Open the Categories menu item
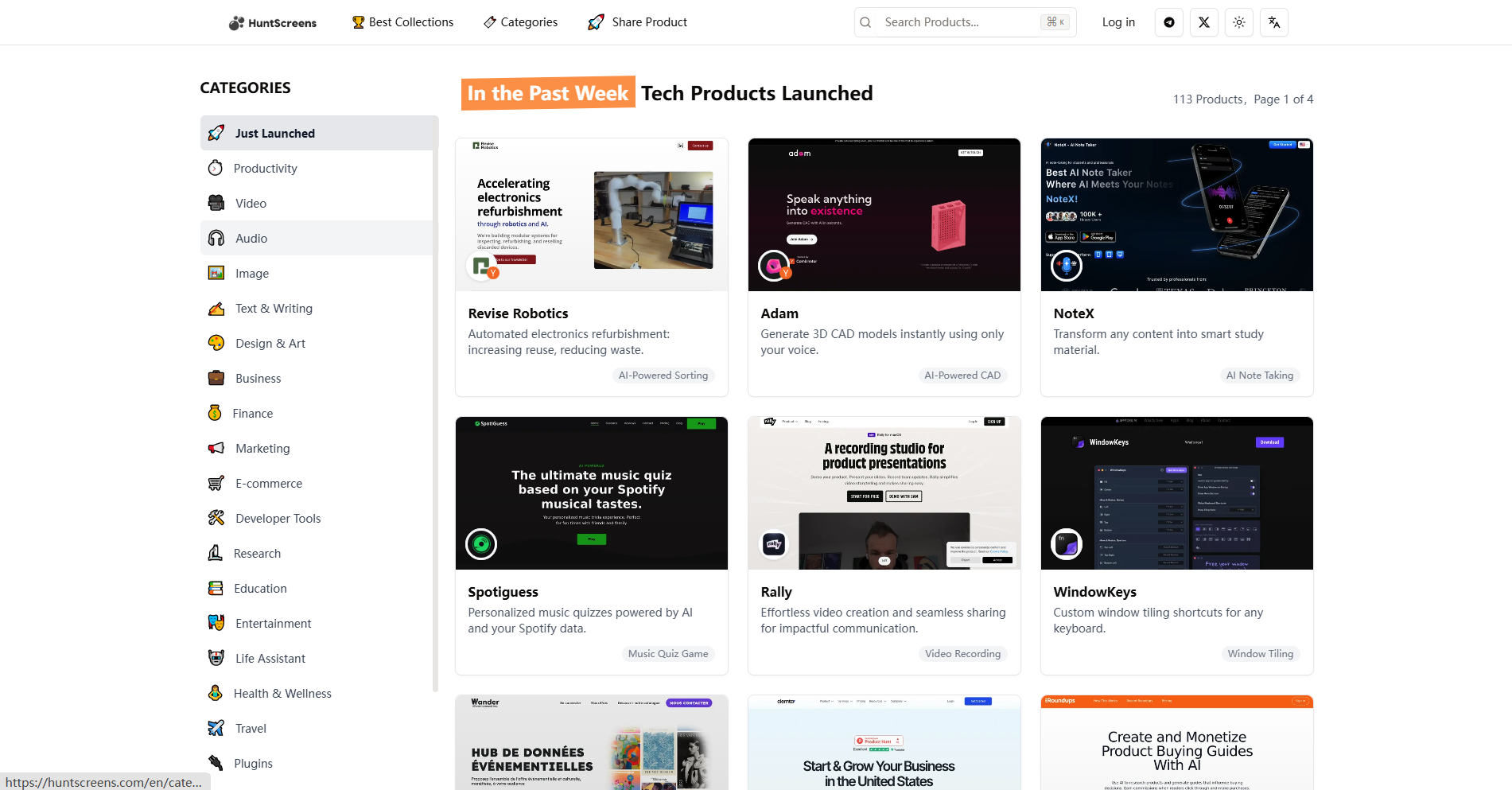 point(521,22)
